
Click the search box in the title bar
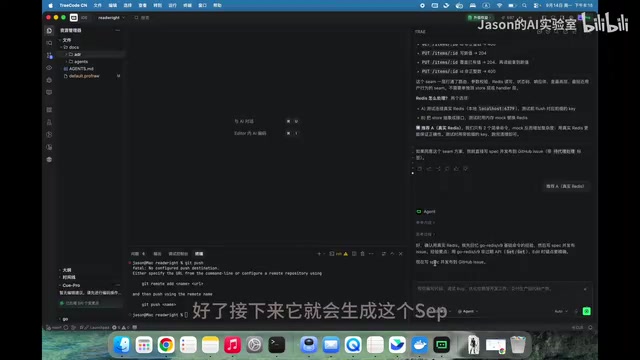(142, 18)
